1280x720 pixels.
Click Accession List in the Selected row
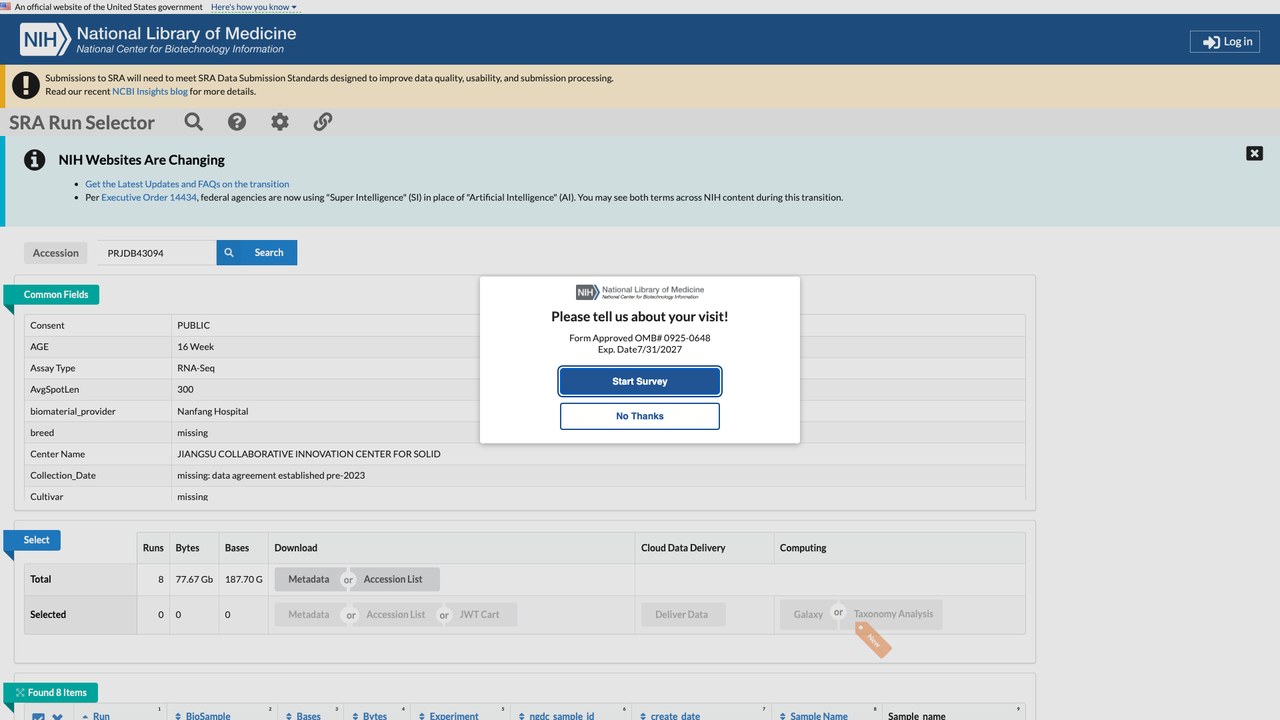396,614
